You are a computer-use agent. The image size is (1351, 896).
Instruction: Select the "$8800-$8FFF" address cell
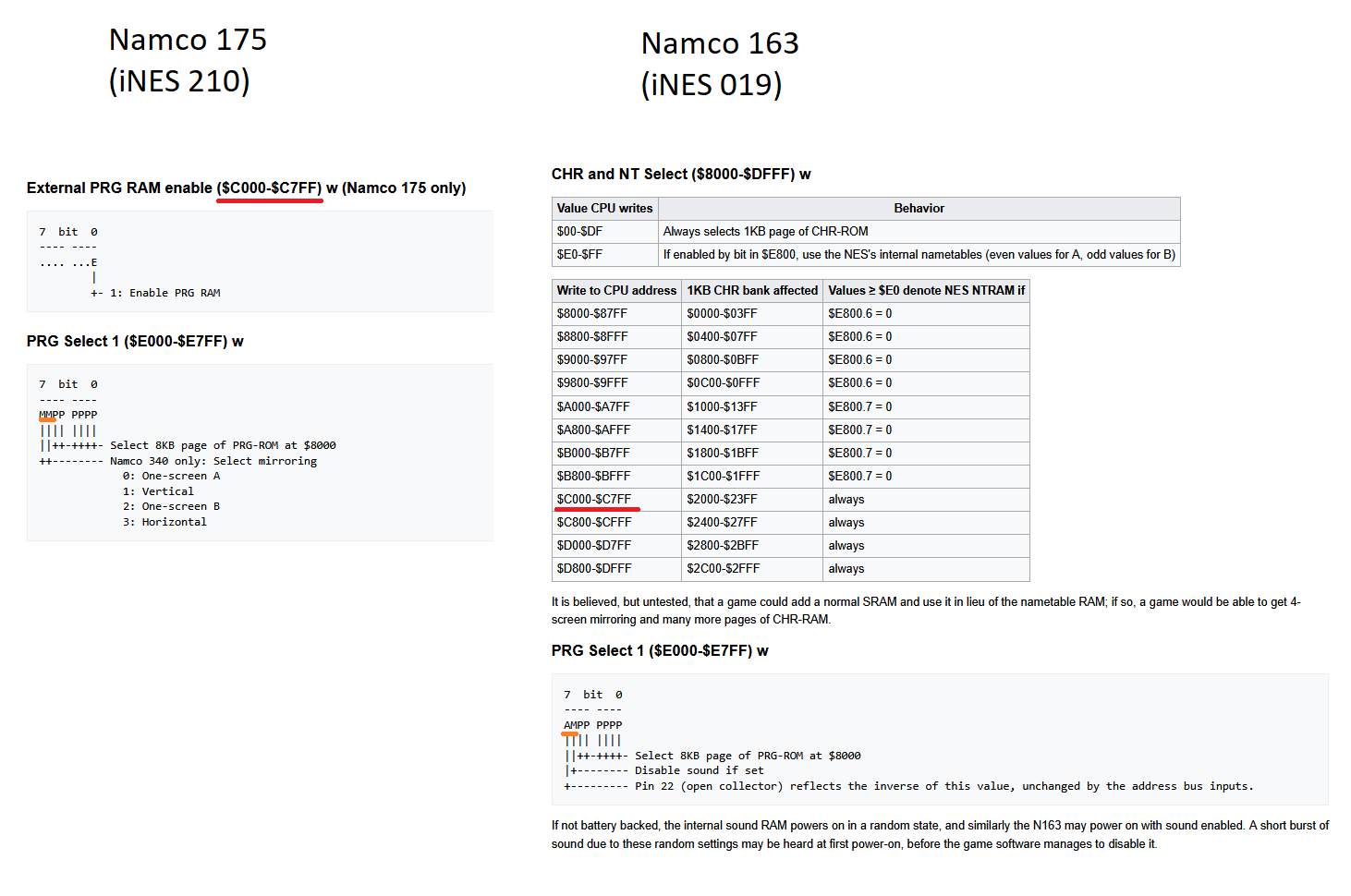pos(616,337)
